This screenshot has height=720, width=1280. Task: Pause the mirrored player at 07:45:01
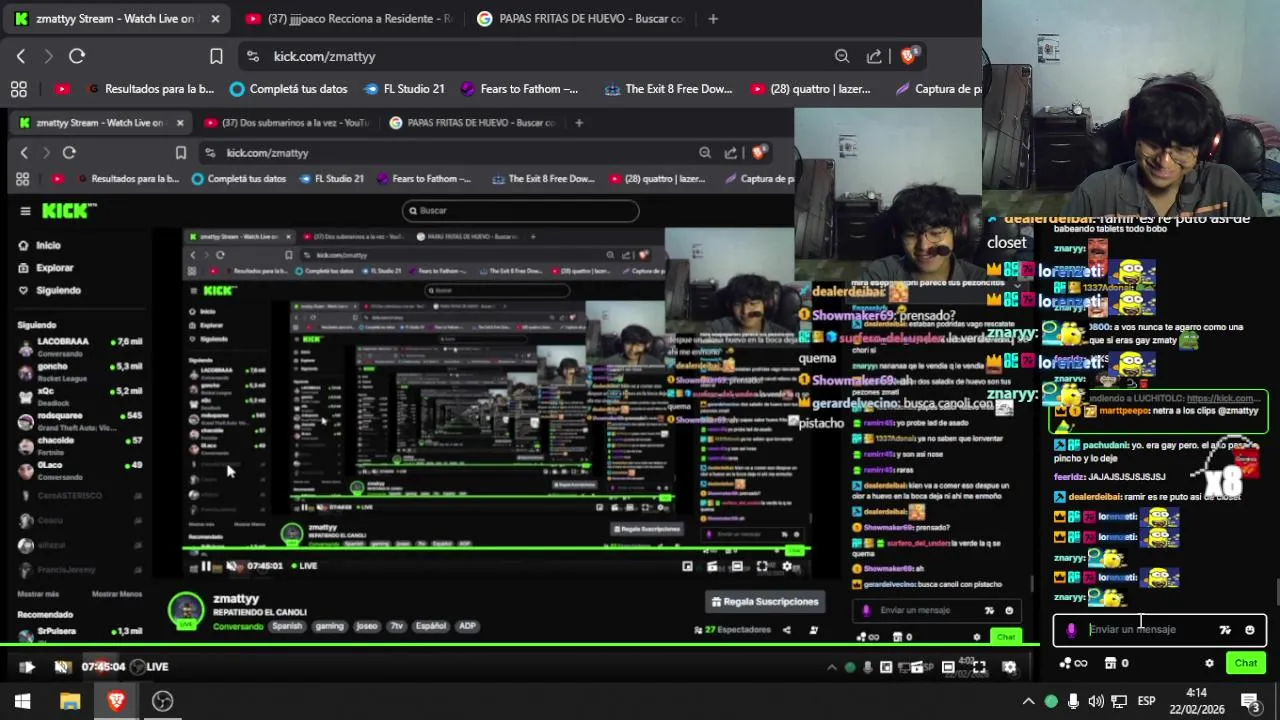coord(206,566)
